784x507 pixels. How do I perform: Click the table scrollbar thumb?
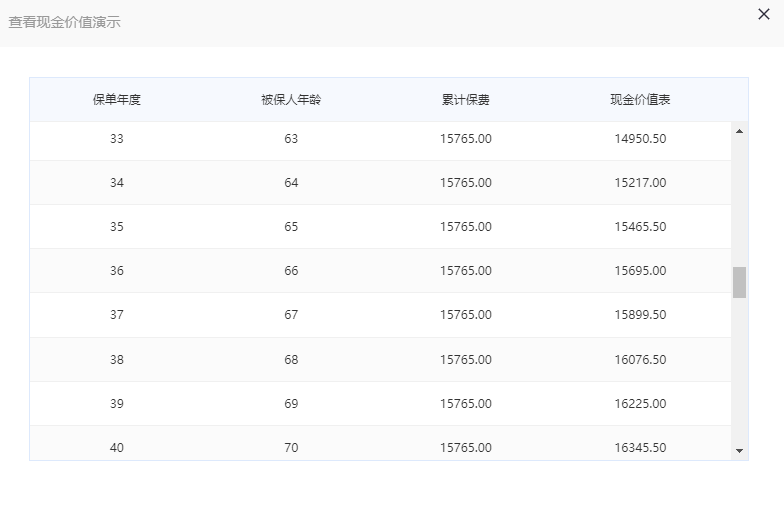tap(740, 282)
